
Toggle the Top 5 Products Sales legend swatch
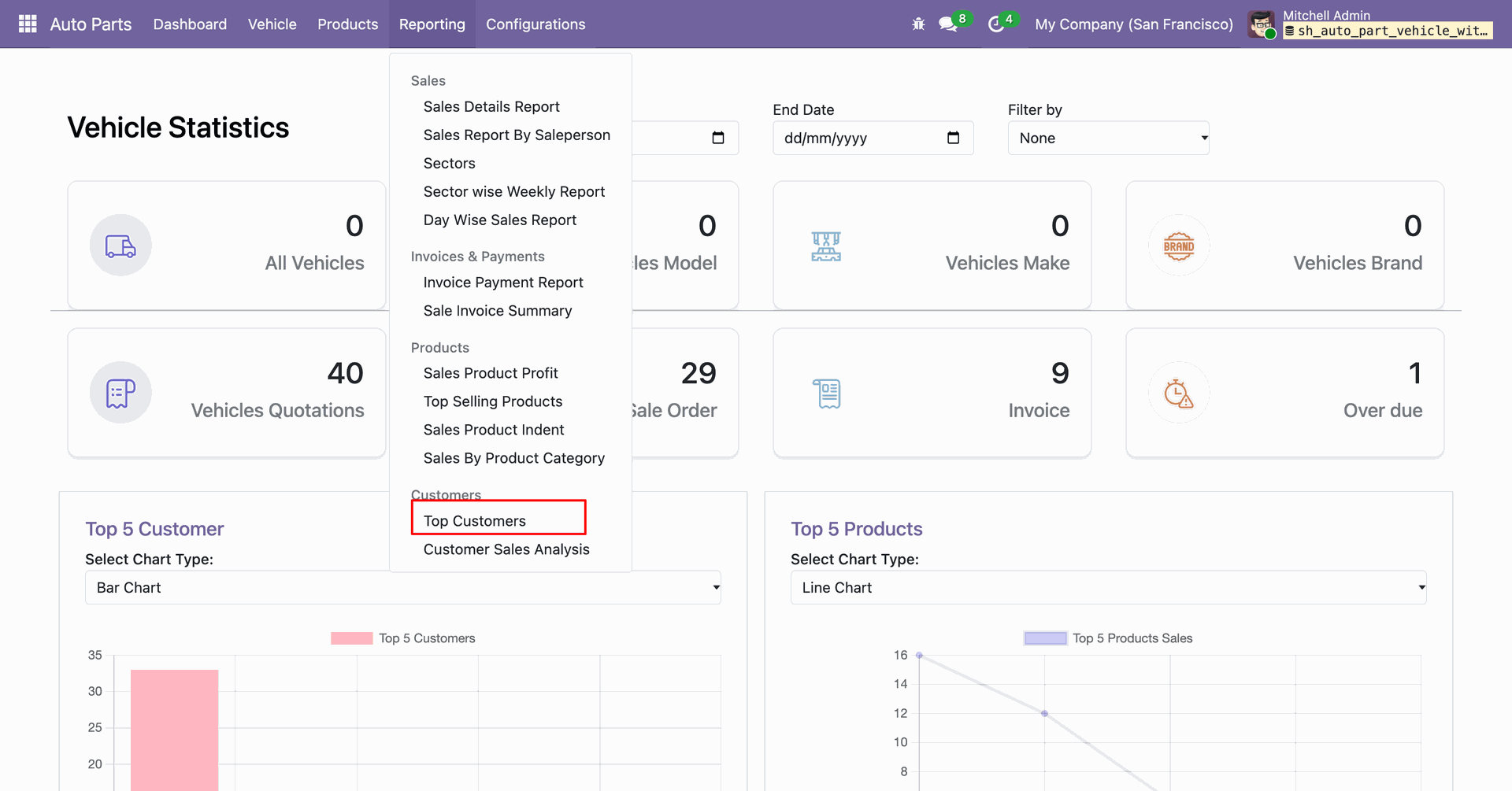[x=1045, y=638]
